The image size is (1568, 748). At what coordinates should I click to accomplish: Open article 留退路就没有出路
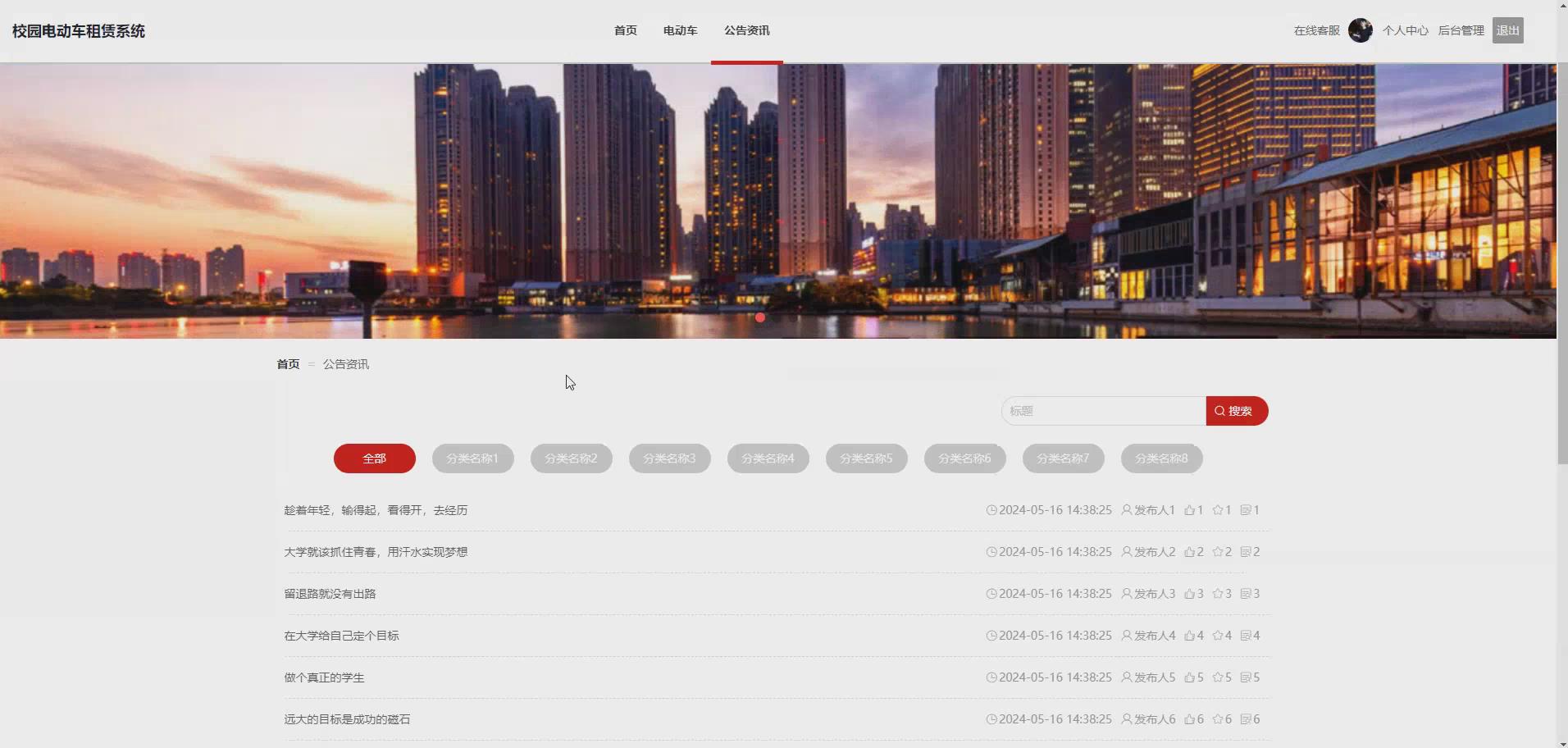click(x=330, y=594)
